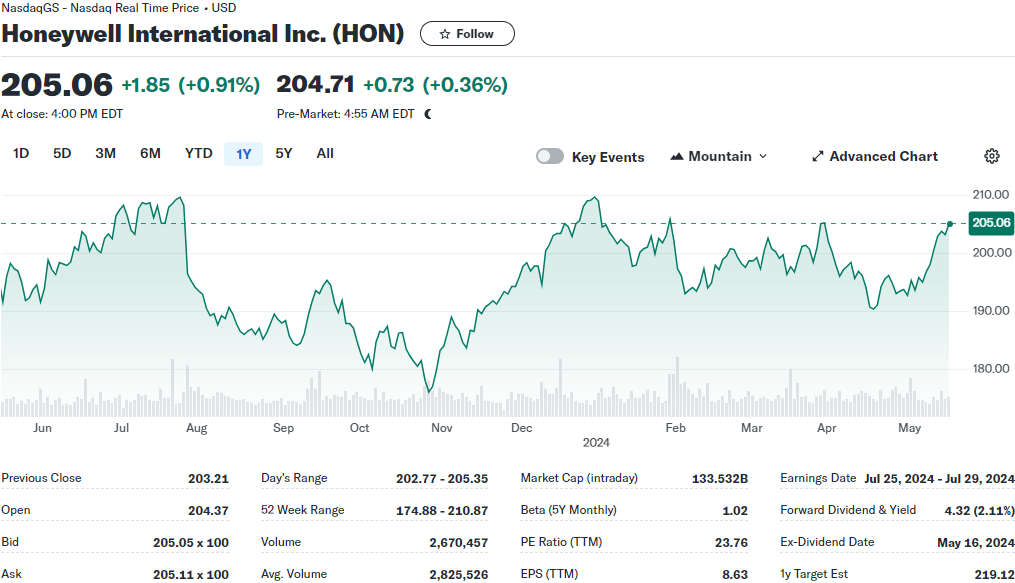Viewport: 1015px width, 583px height.
Task: Click the 180.00 price axis label
Action: coord(990,369)
